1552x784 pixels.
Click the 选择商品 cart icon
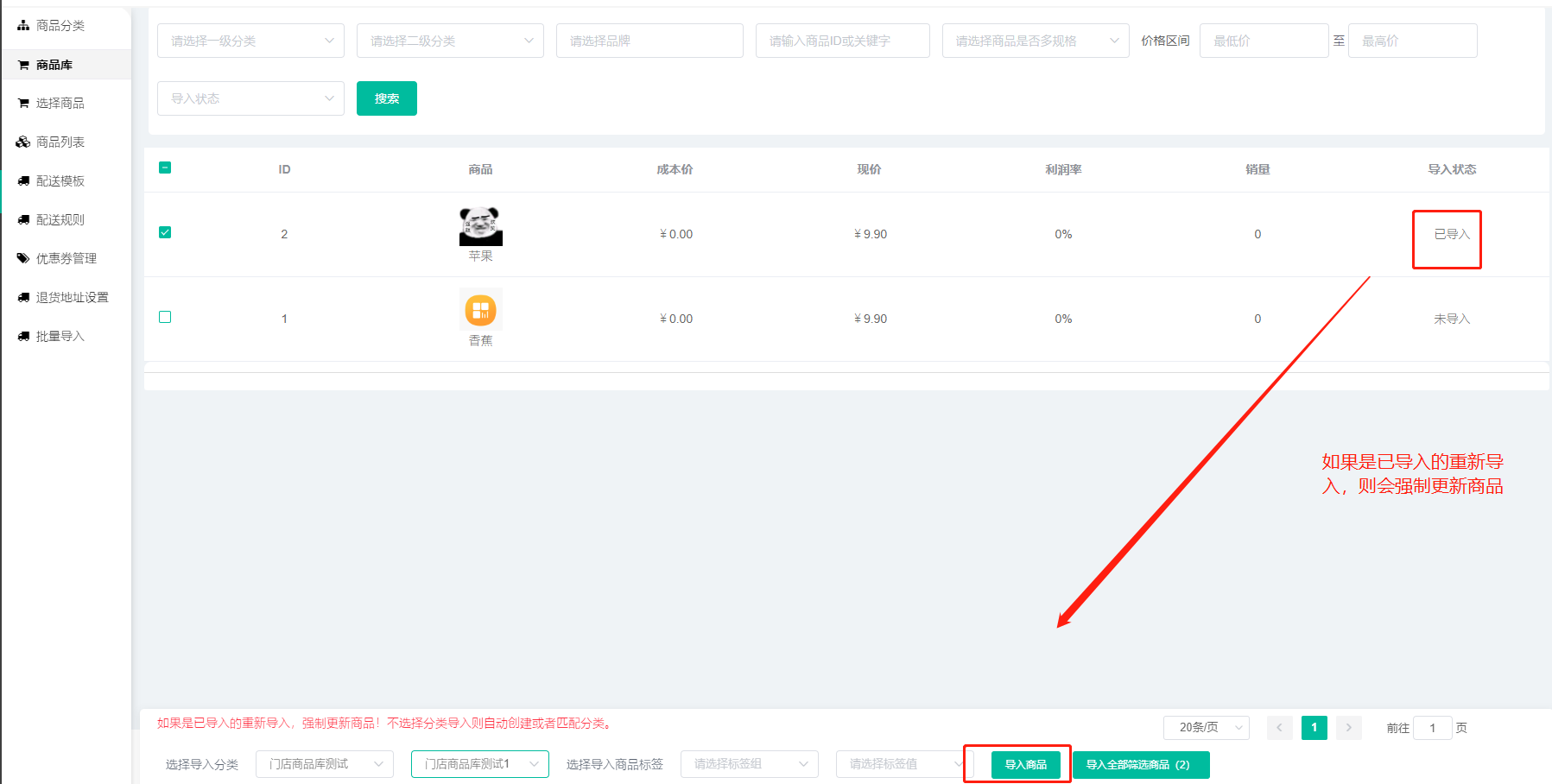[23, 104]
